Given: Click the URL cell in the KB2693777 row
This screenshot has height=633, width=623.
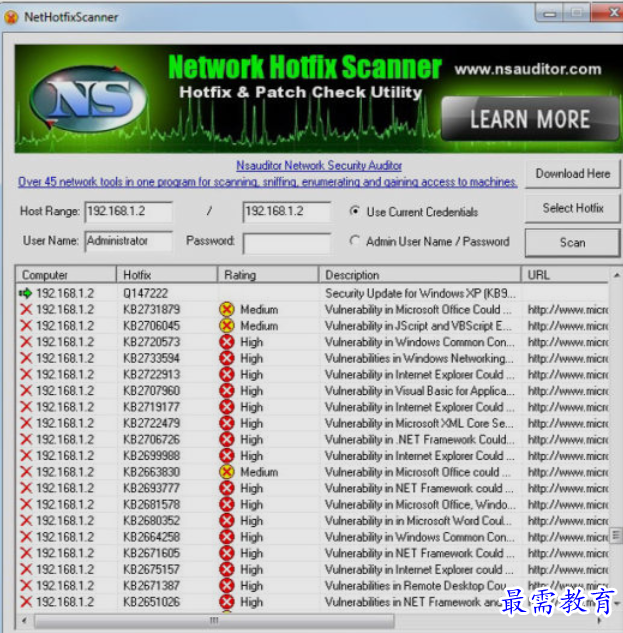Looking at the screenshot, I should tap(568, 488).
